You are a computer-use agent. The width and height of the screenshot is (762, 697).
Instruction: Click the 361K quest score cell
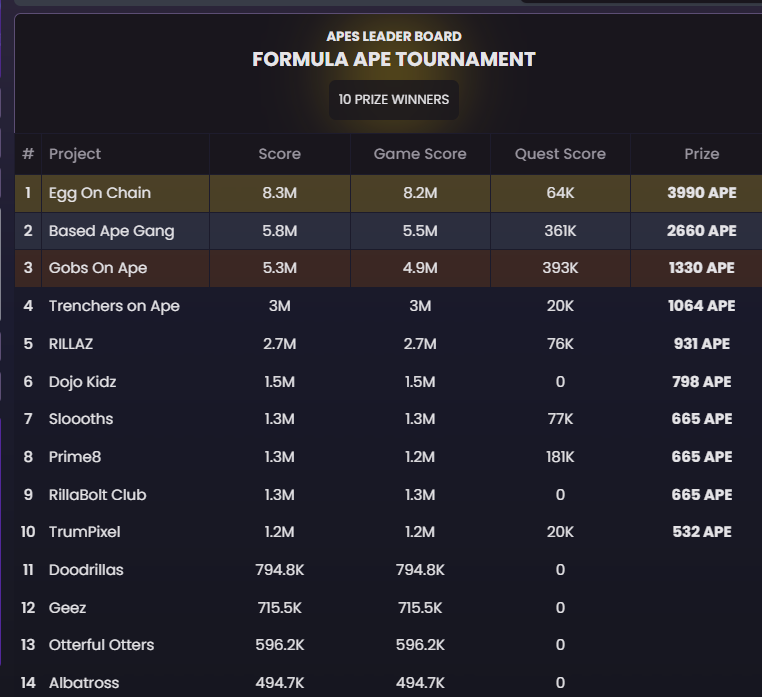point(560,231)
